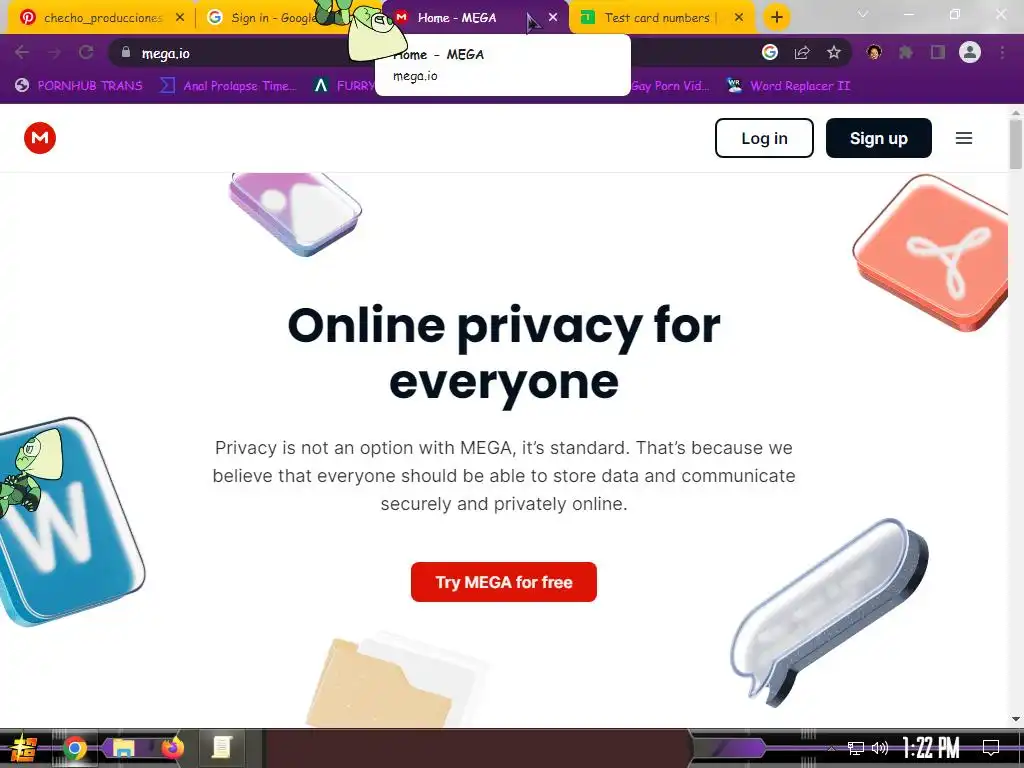
Task: Open the hamburger menu icon
Action: click(x=964, y=138)
